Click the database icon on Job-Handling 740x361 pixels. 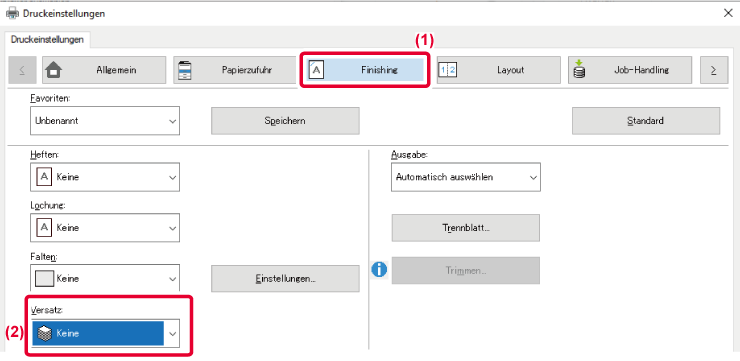[x=579, y=70]
